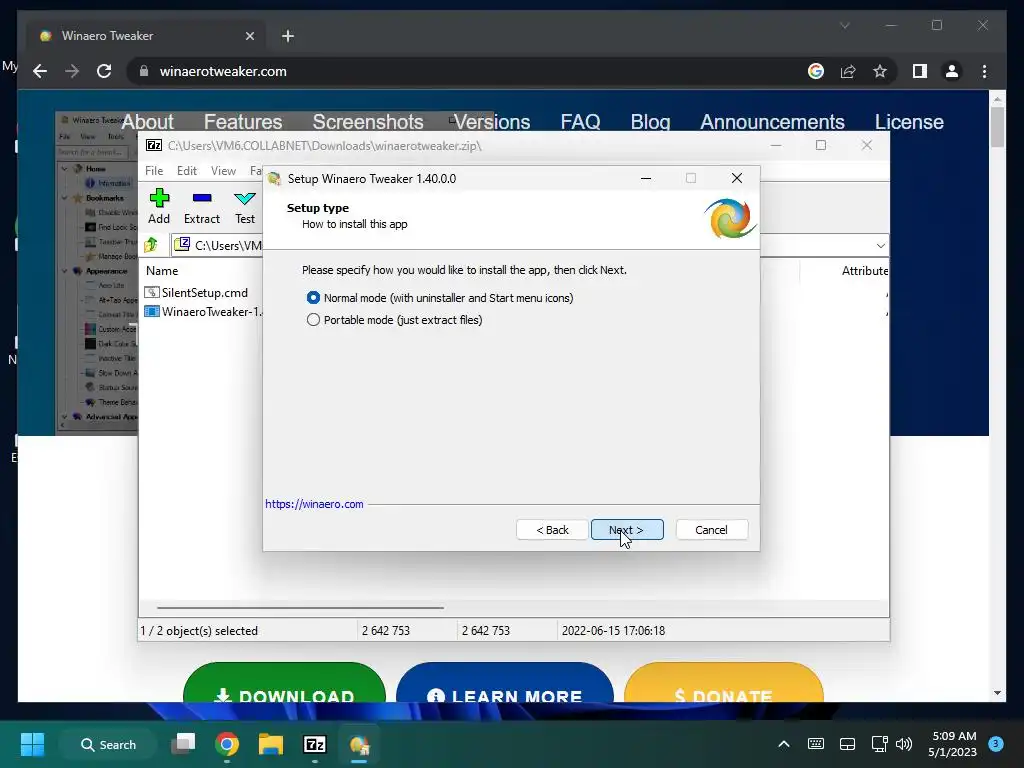The width and height of the screenshot is (1024, 768).
Task: Click the Extract icon in 7-Zip toolbar
Action: [202, 198]
